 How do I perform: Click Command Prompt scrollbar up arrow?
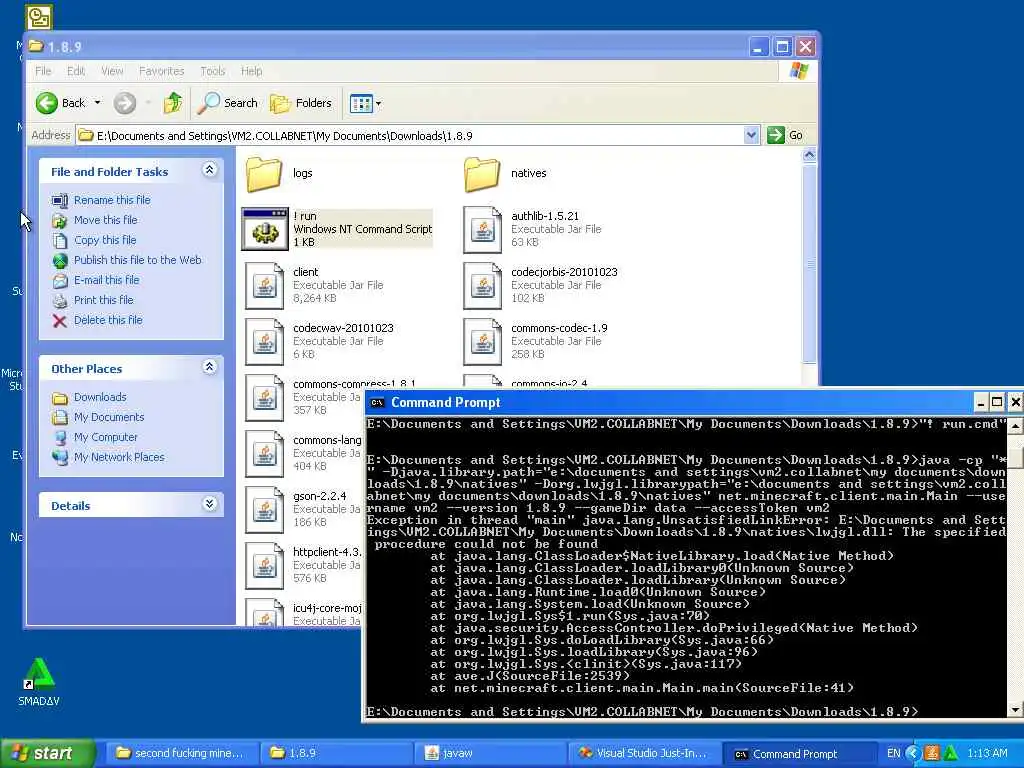[1016, 426]
